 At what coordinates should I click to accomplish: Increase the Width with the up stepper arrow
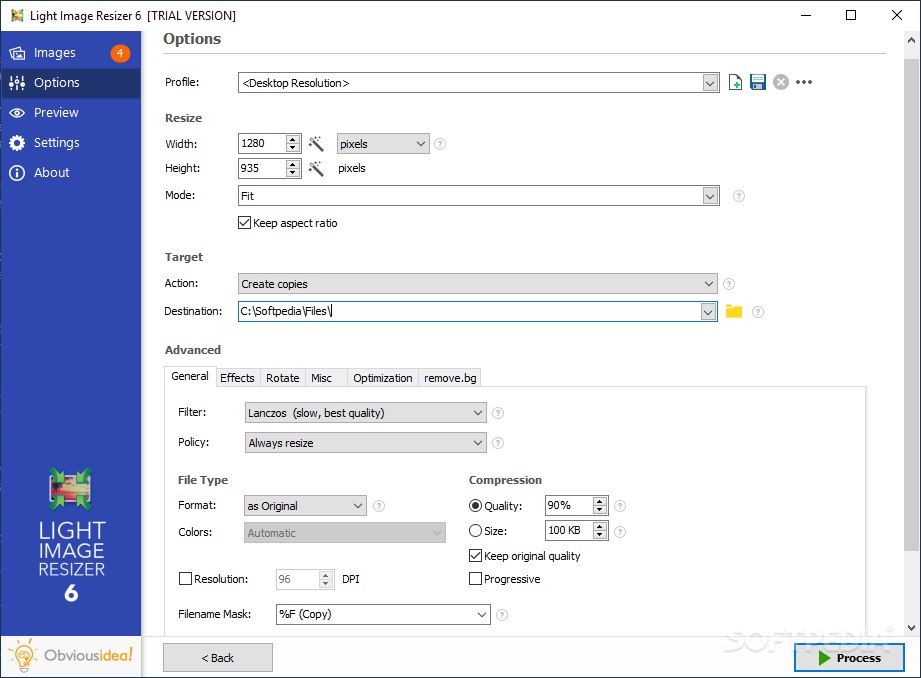click(x=293, y=139)
